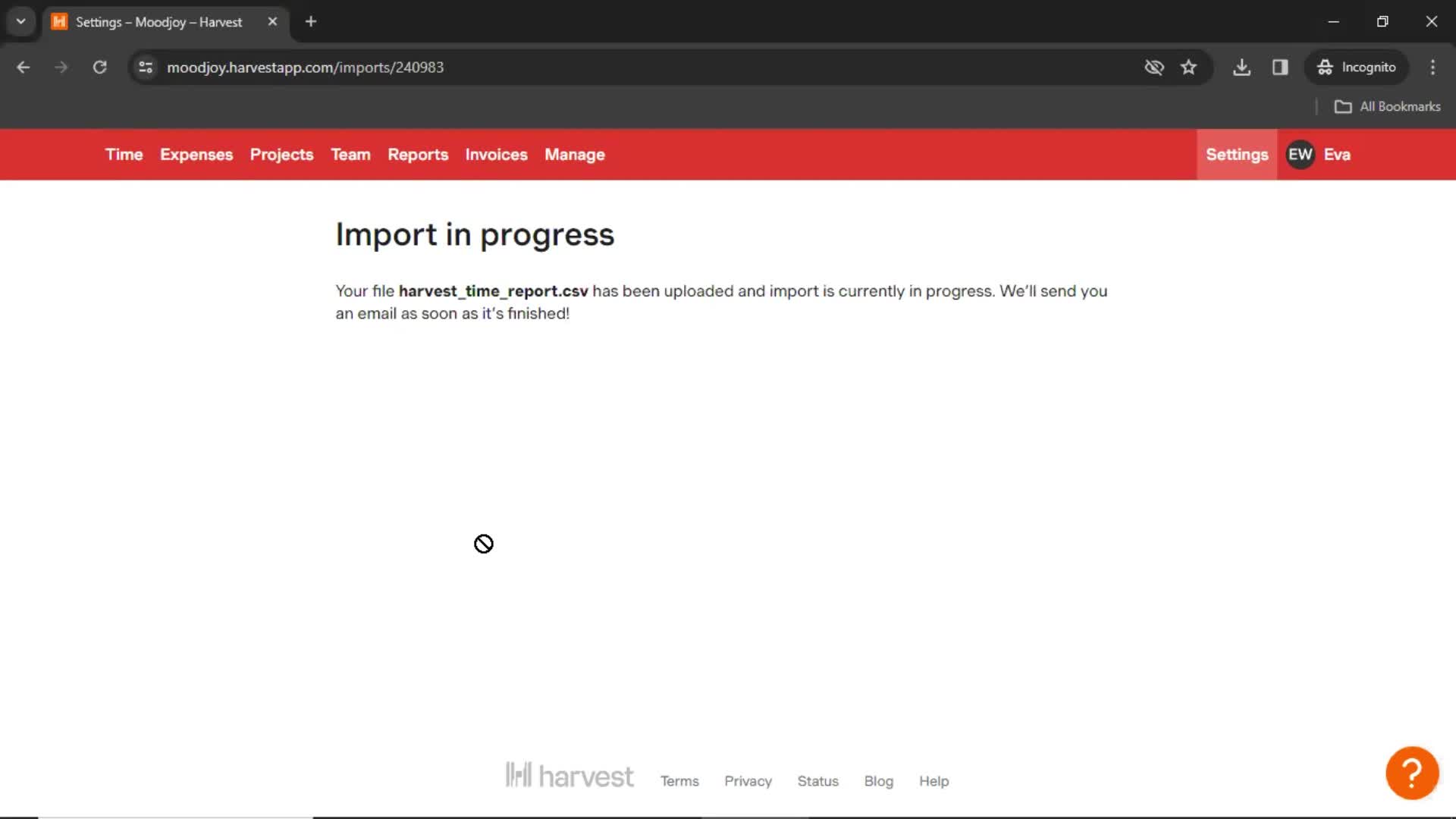Open a new browser tab

(x=311, y=22)
